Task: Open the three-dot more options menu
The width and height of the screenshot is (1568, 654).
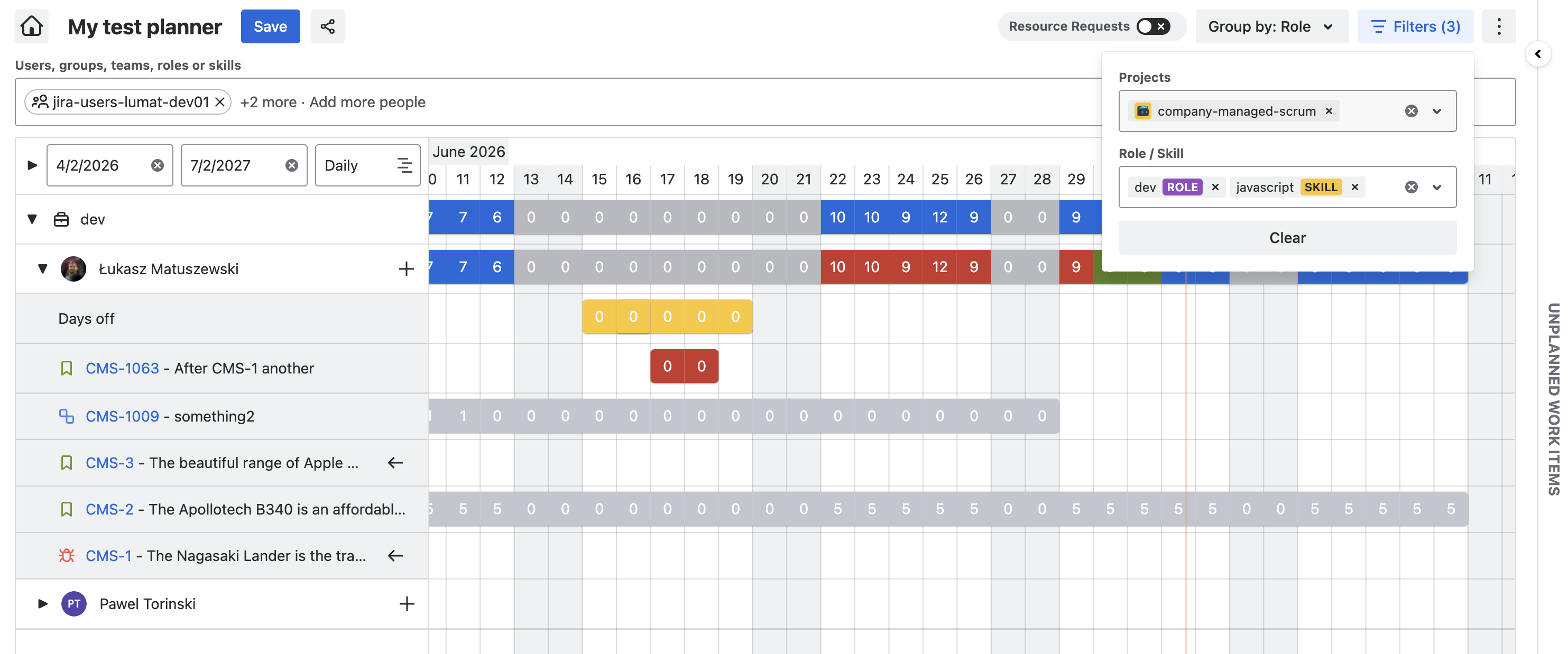Action: (1499, 26)
